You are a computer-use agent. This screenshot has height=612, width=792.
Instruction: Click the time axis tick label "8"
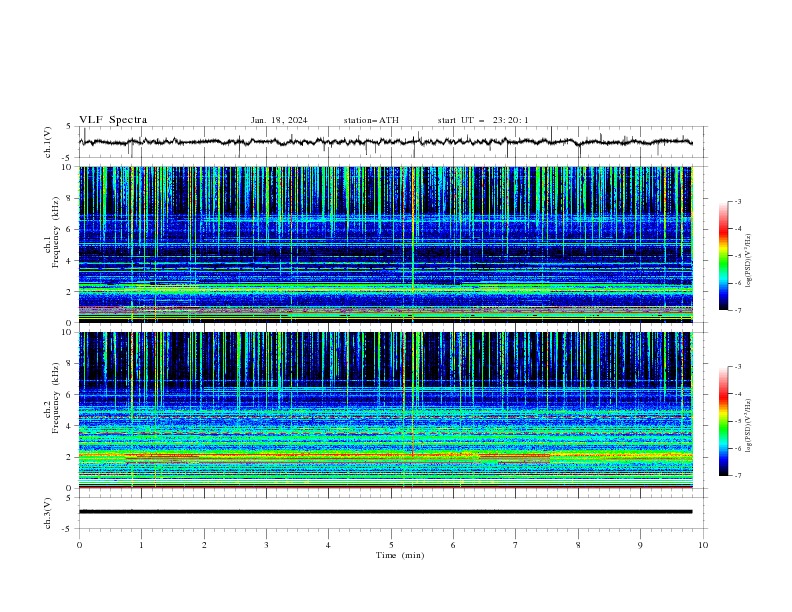point(578,545)
